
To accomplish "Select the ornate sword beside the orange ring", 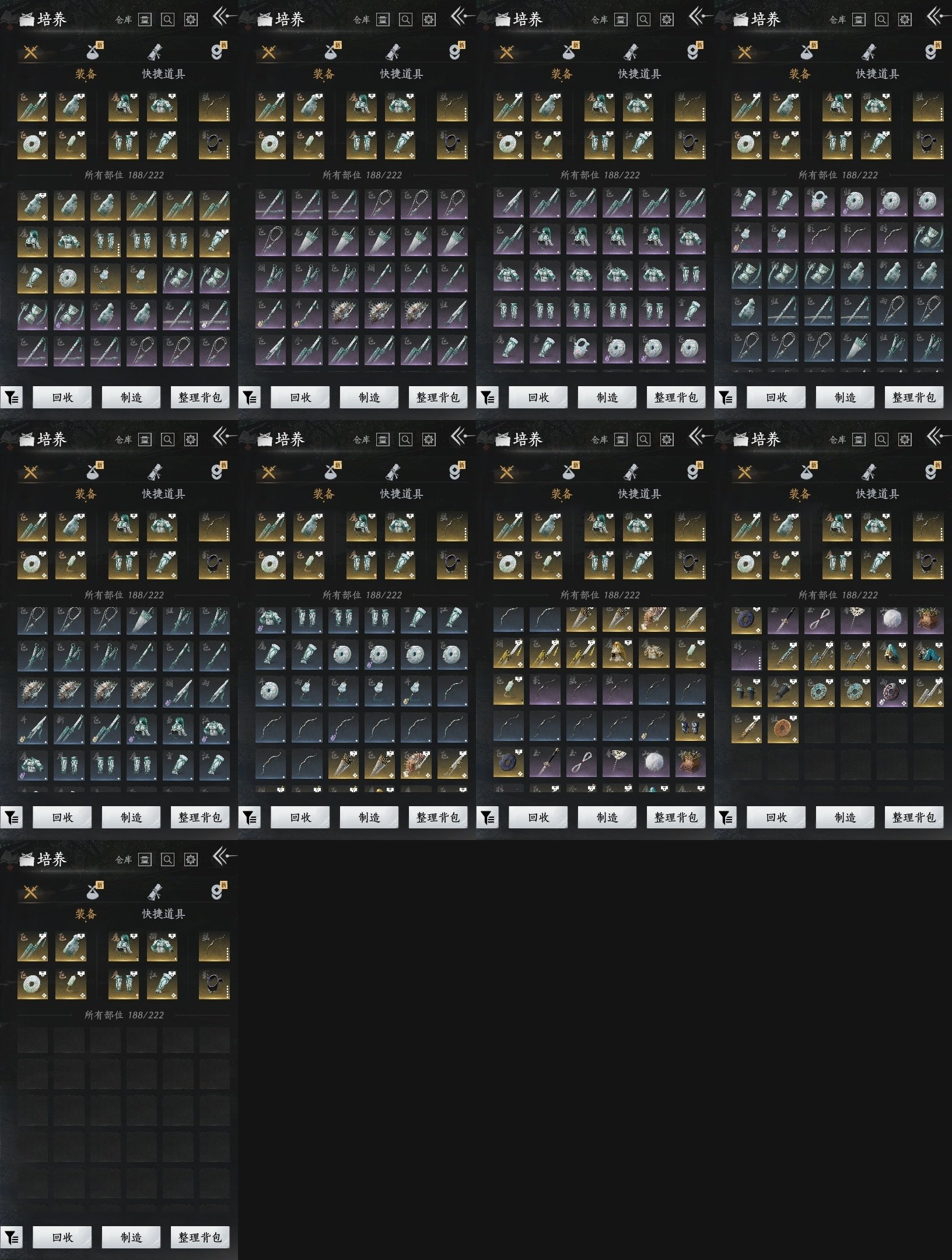I will (x=747, y=729).
